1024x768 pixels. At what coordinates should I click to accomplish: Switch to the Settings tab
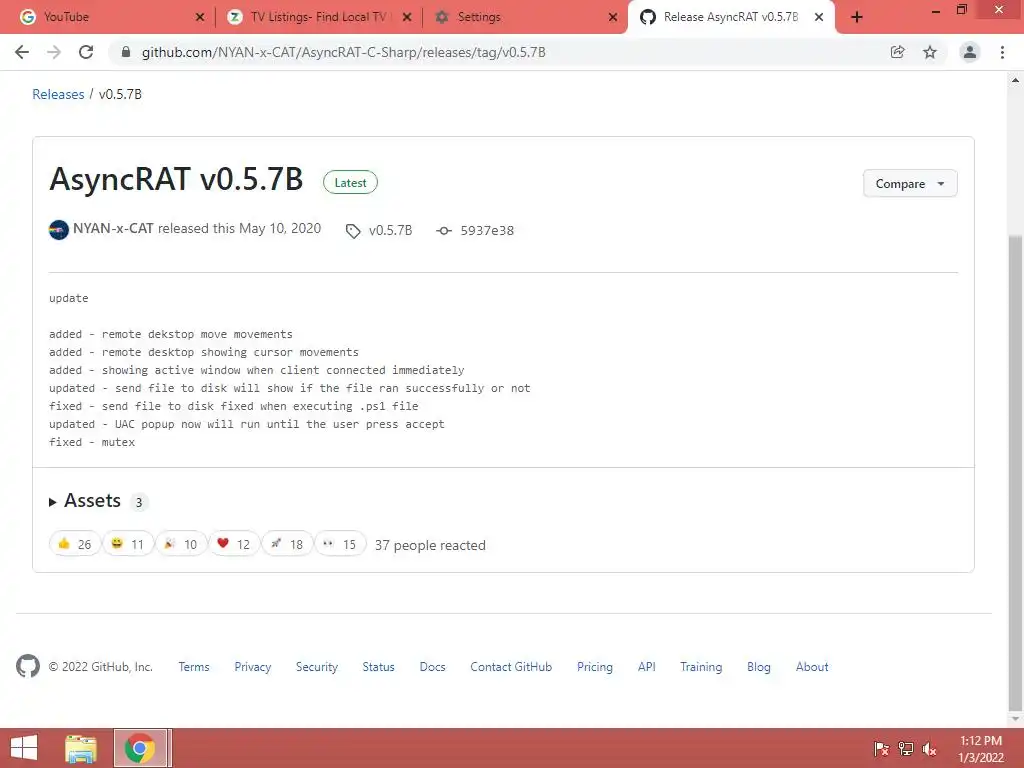pos(524,17)
